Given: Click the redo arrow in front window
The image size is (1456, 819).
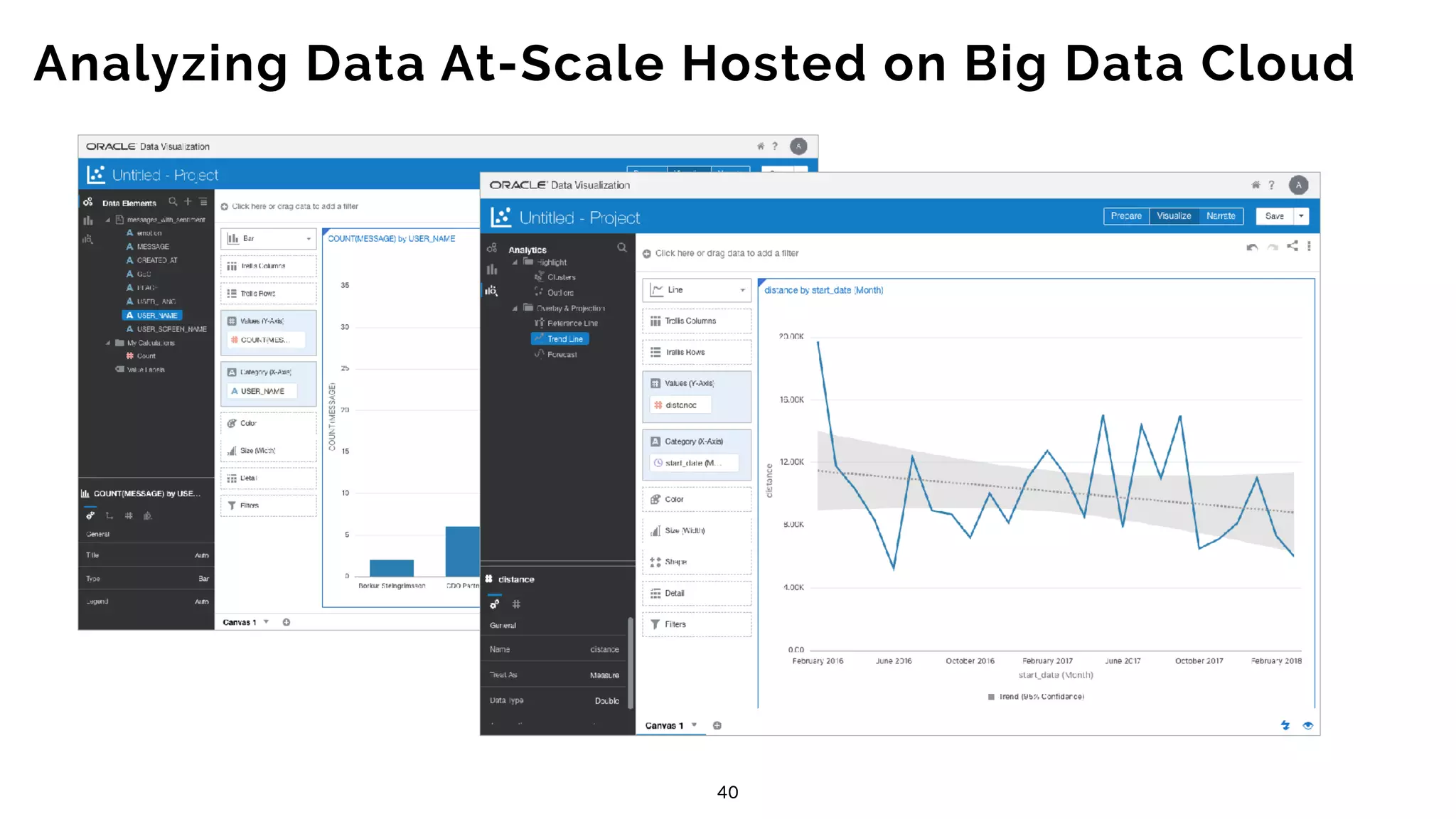Looking at the screenshot, I should pos(1273,247).
